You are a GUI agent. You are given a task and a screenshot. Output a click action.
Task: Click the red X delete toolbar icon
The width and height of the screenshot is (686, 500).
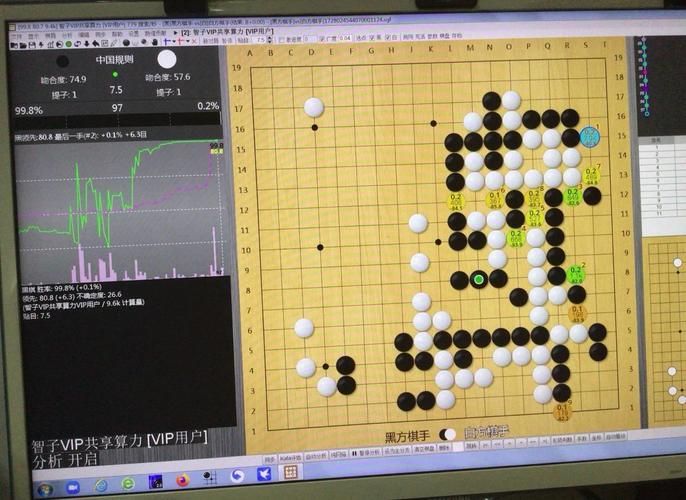194,42
